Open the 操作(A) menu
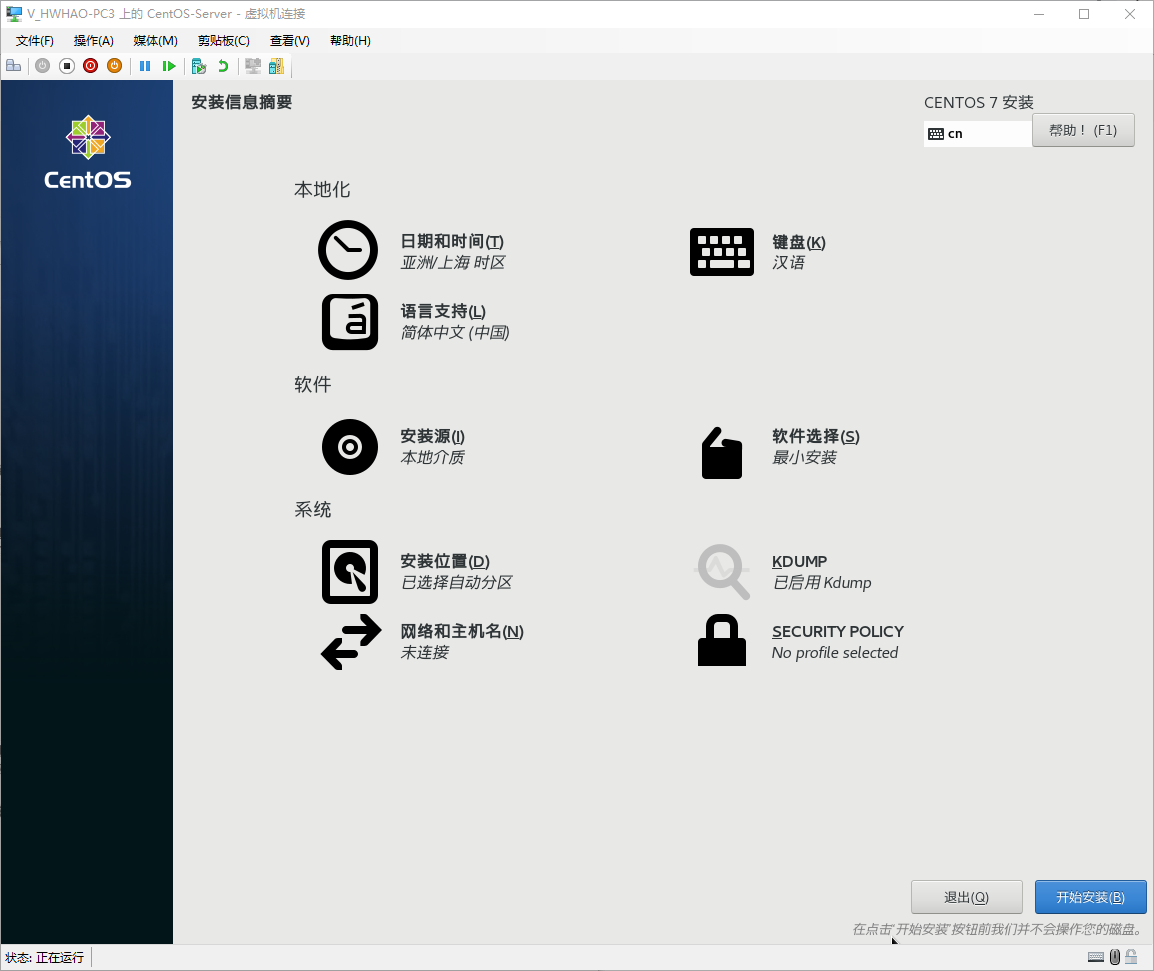The width and height of the screenshot is (1154, 971). (x=93, y=41)
